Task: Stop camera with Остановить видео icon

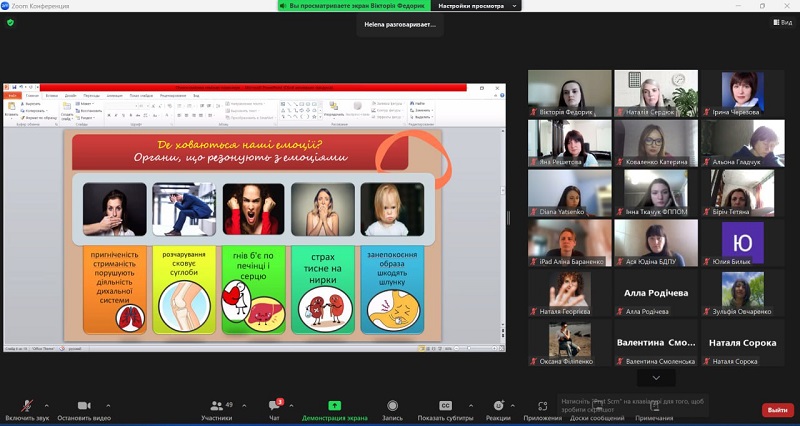Action: tap(83, 405)
